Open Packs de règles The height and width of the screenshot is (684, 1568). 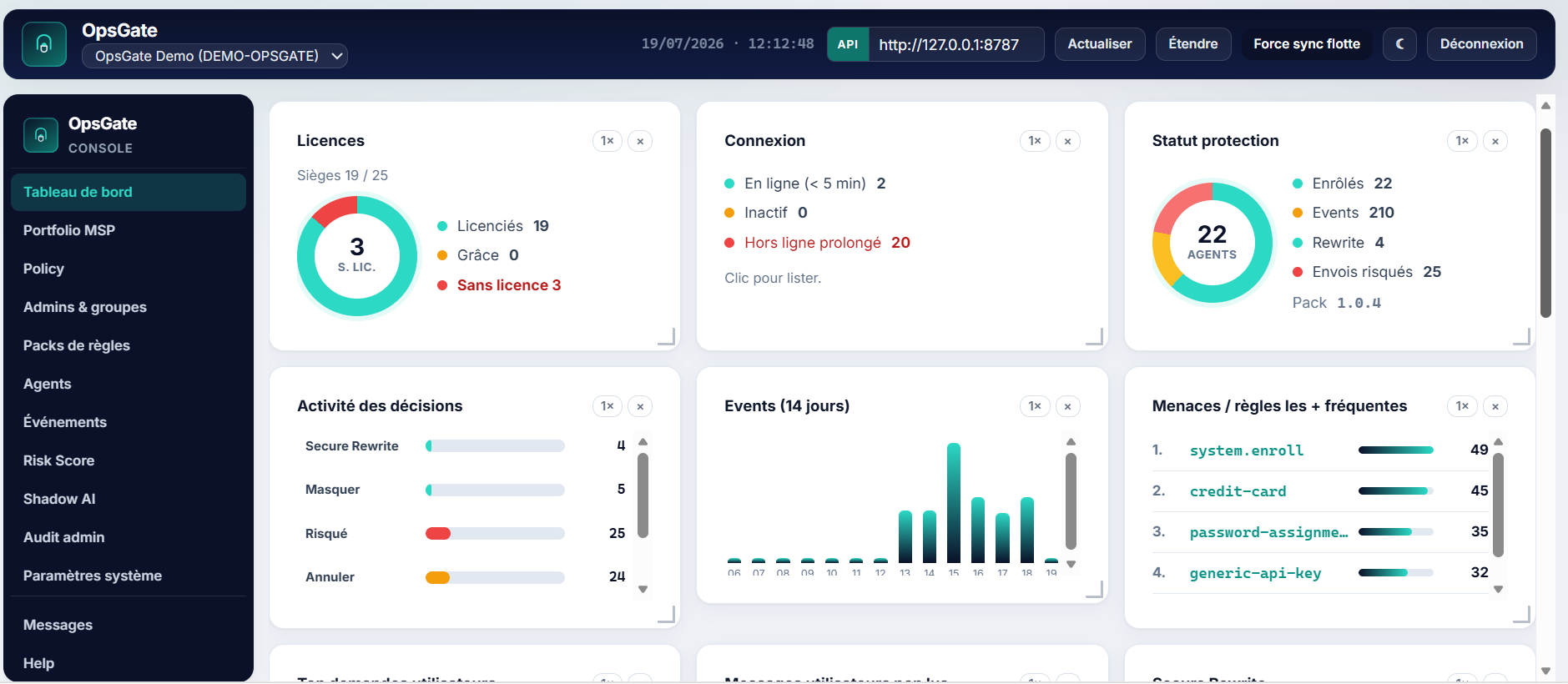coord(129,345)
